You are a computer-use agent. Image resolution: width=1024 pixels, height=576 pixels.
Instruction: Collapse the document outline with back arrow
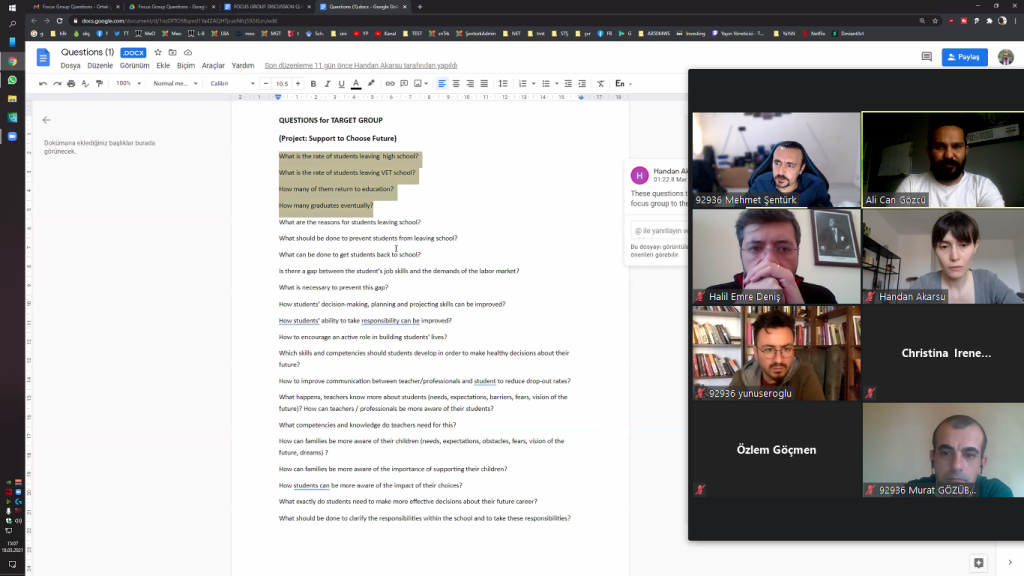click(46, 120)
